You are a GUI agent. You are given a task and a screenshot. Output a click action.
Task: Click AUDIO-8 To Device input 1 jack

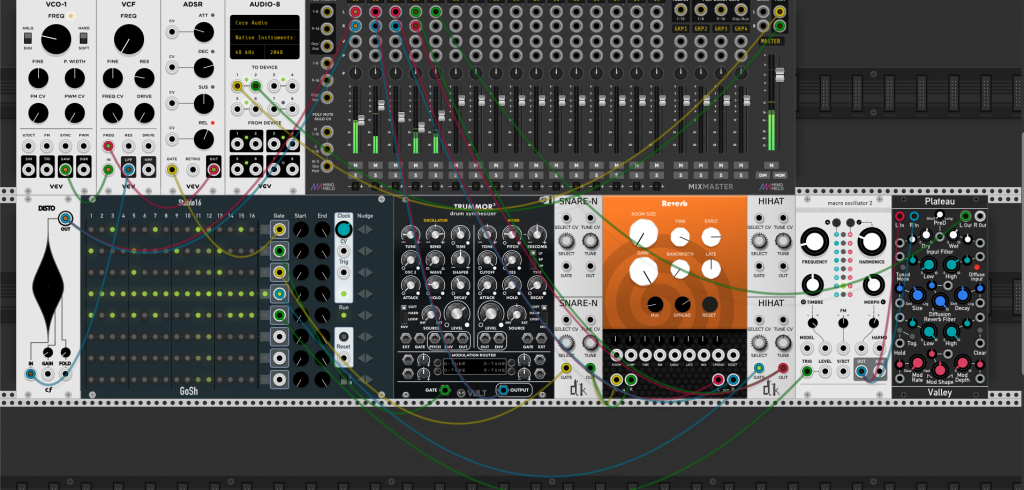coord(238,86)
